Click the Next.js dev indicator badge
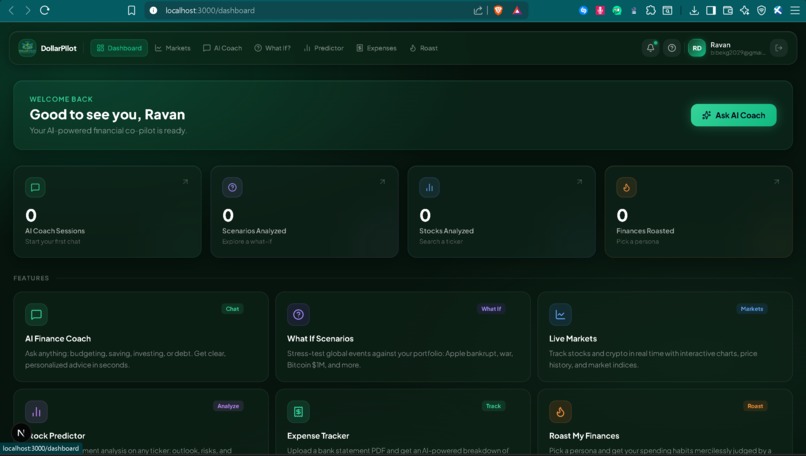Screen dimensions: 806x456 point(21,433)
